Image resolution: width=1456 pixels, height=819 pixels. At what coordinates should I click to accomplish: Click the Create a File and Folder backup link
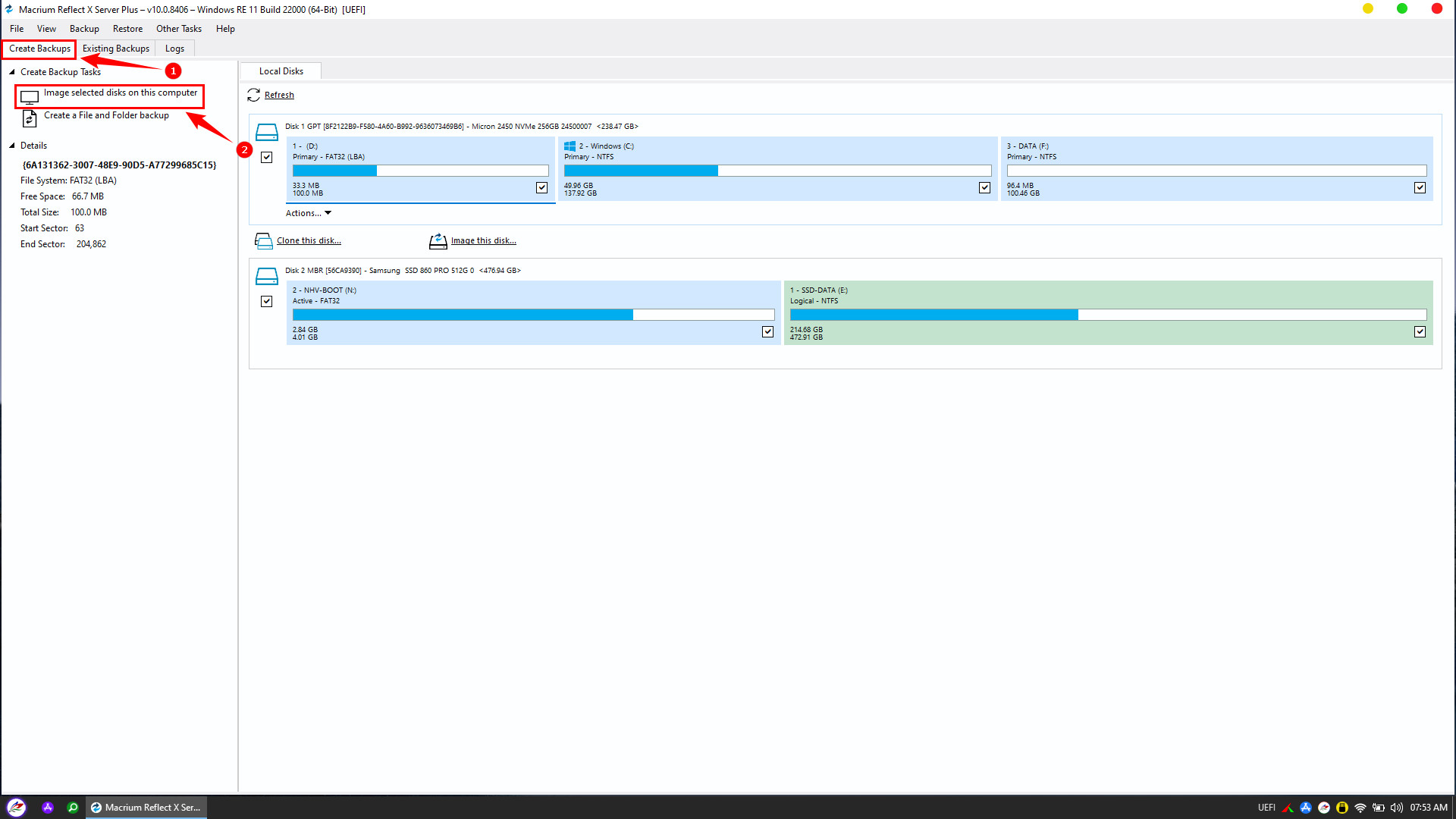coord(106,115)
